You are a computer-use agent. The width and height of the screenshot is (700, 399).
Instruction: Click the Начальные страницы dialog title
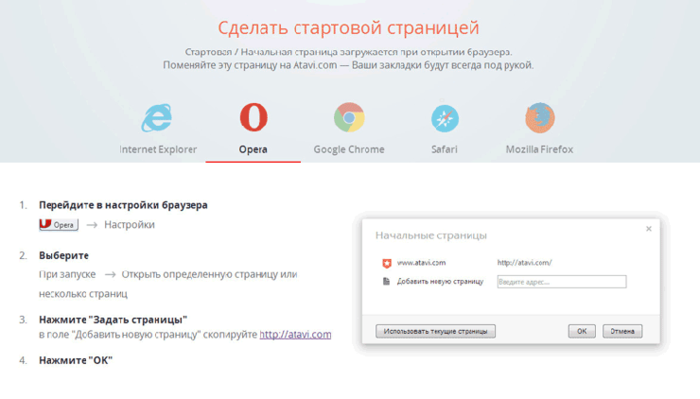point(431,235)
